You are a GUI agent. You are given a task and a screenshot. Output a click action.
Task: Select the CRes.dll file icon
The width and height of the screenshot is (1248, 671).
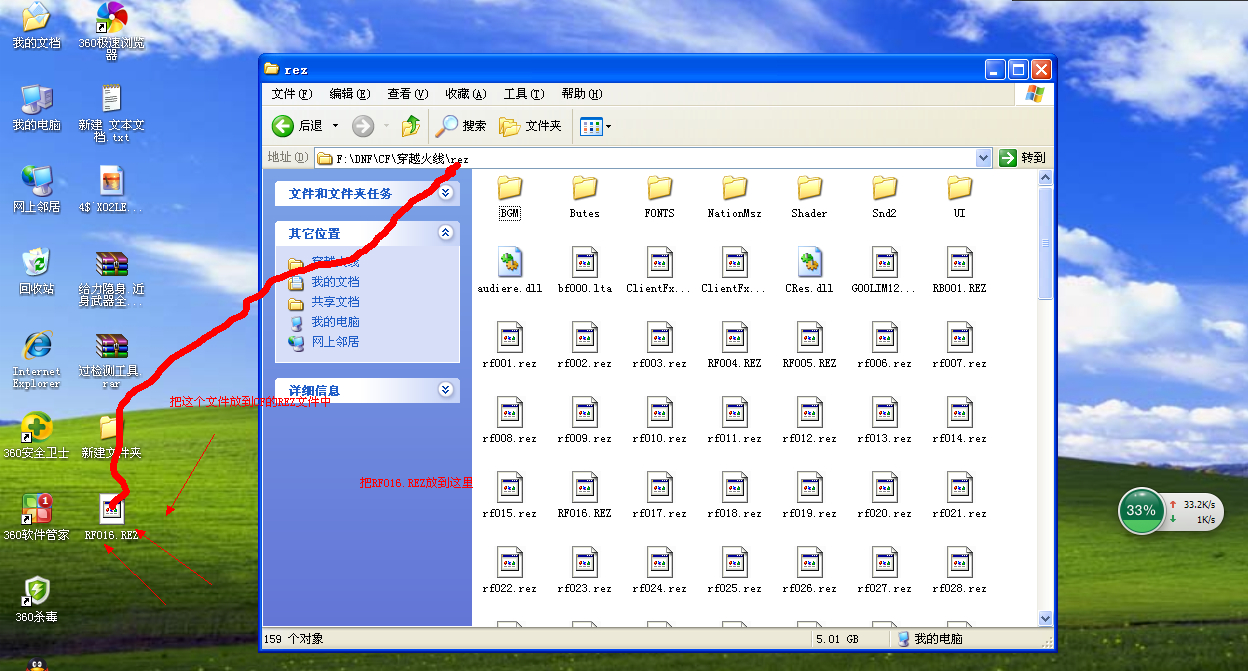pyautogui.click(x=810, y=262)
